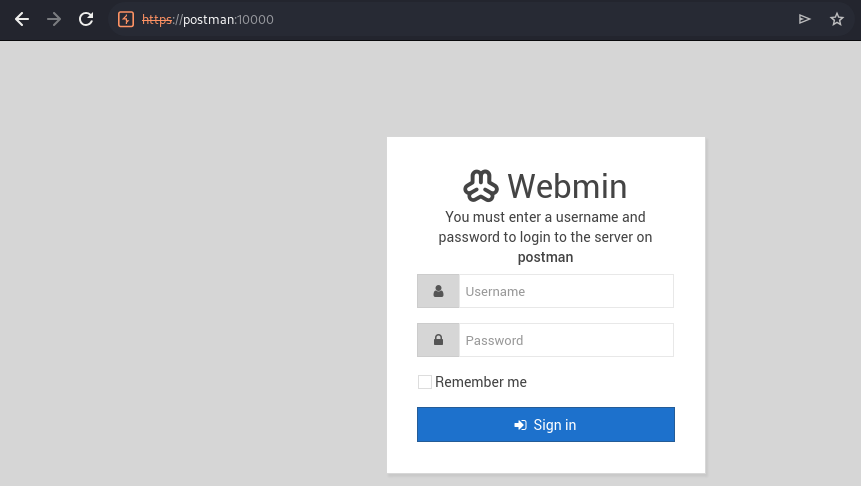Focus the Username input field
This screenshot has width=861, height=486.
(566, 291)
